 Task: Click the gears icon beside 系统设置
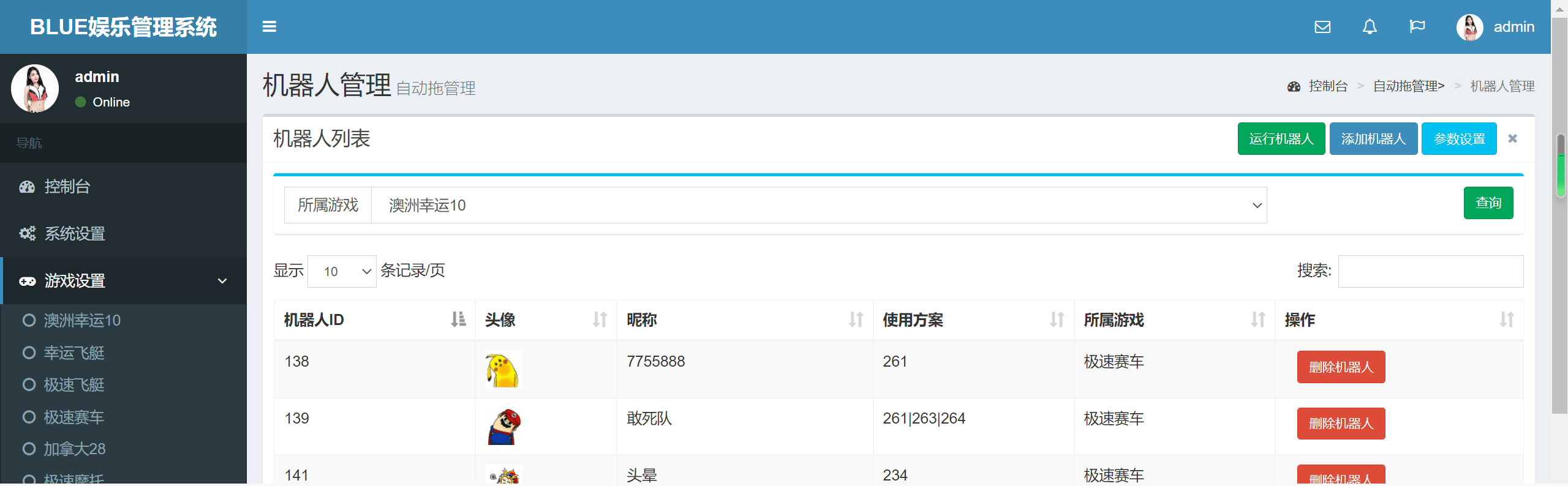pyautogui.click(x=27, y=233)
